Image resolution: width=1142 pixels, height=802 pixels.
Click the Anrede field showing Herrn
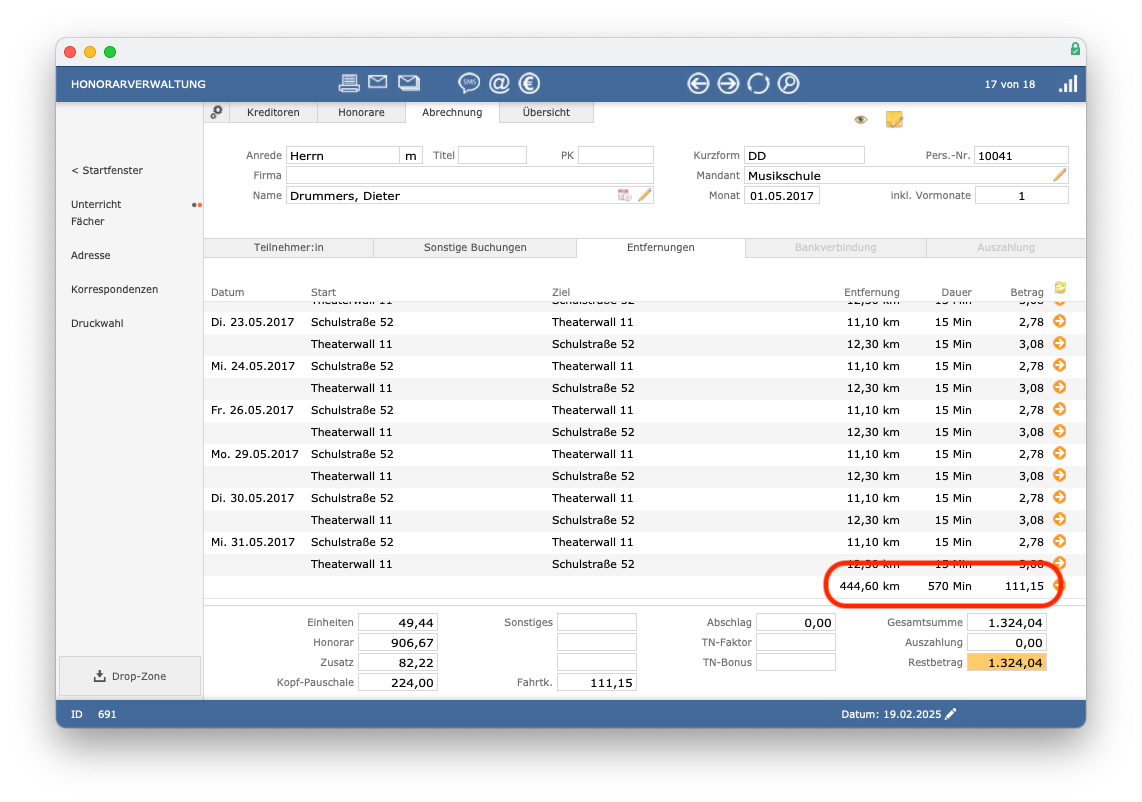click(342, 155)
